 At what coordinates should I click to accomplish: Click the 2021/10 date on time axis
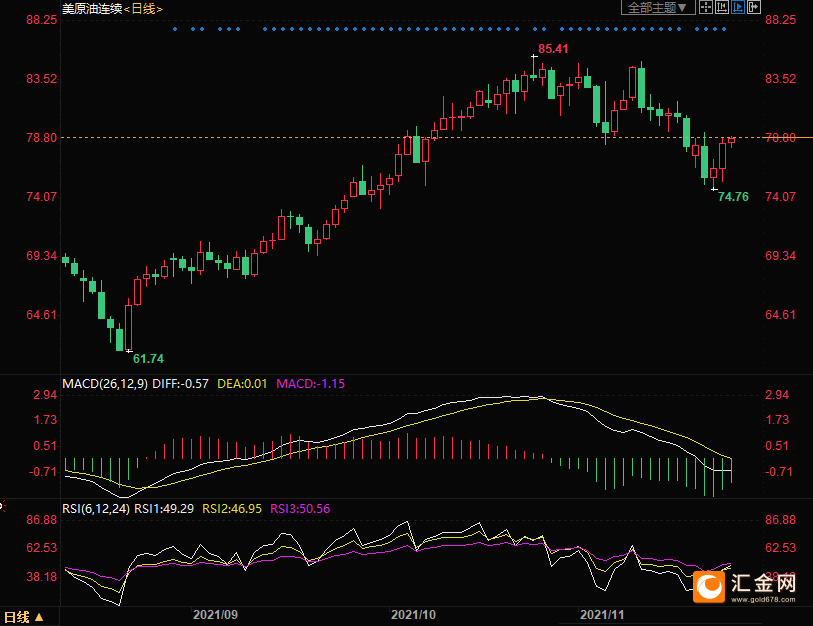414,615
